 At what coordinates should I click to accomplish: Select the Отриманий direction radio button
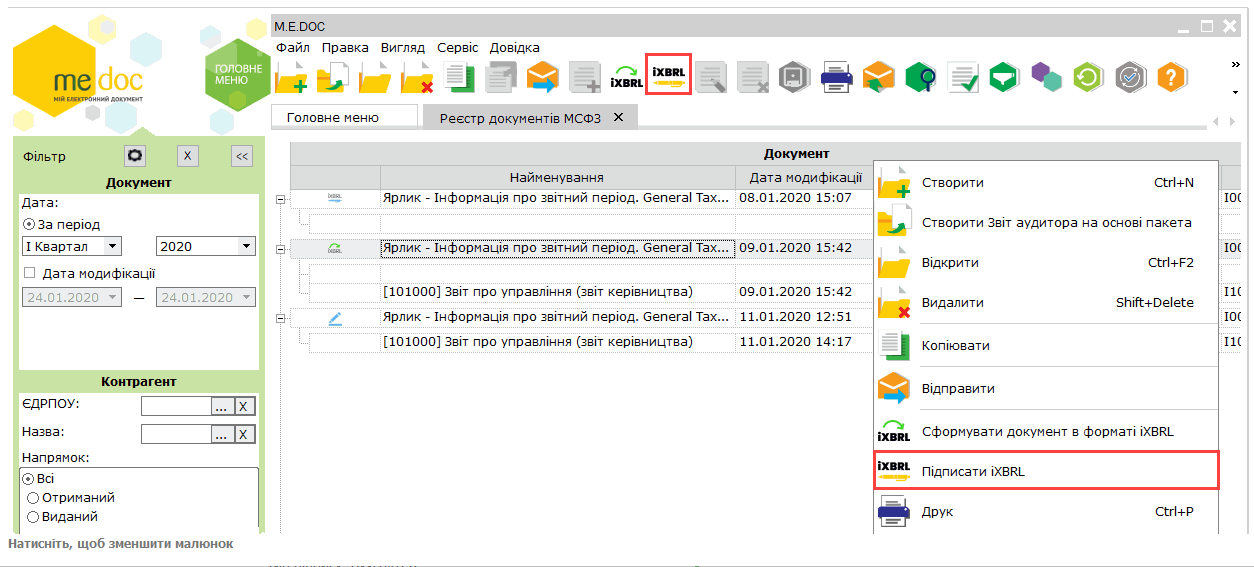click(x=33, y=497)
